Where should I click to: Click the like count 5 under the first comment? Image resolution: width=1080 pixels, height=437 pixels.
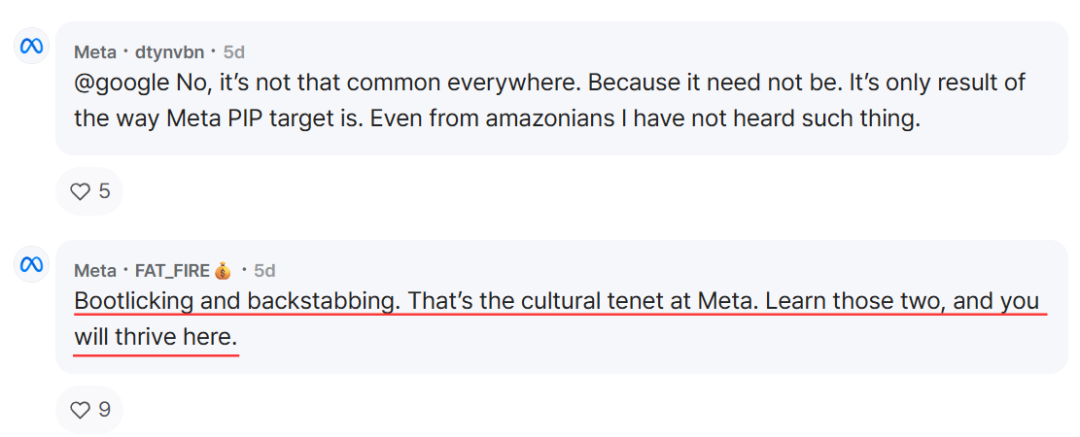click(104, 192)
